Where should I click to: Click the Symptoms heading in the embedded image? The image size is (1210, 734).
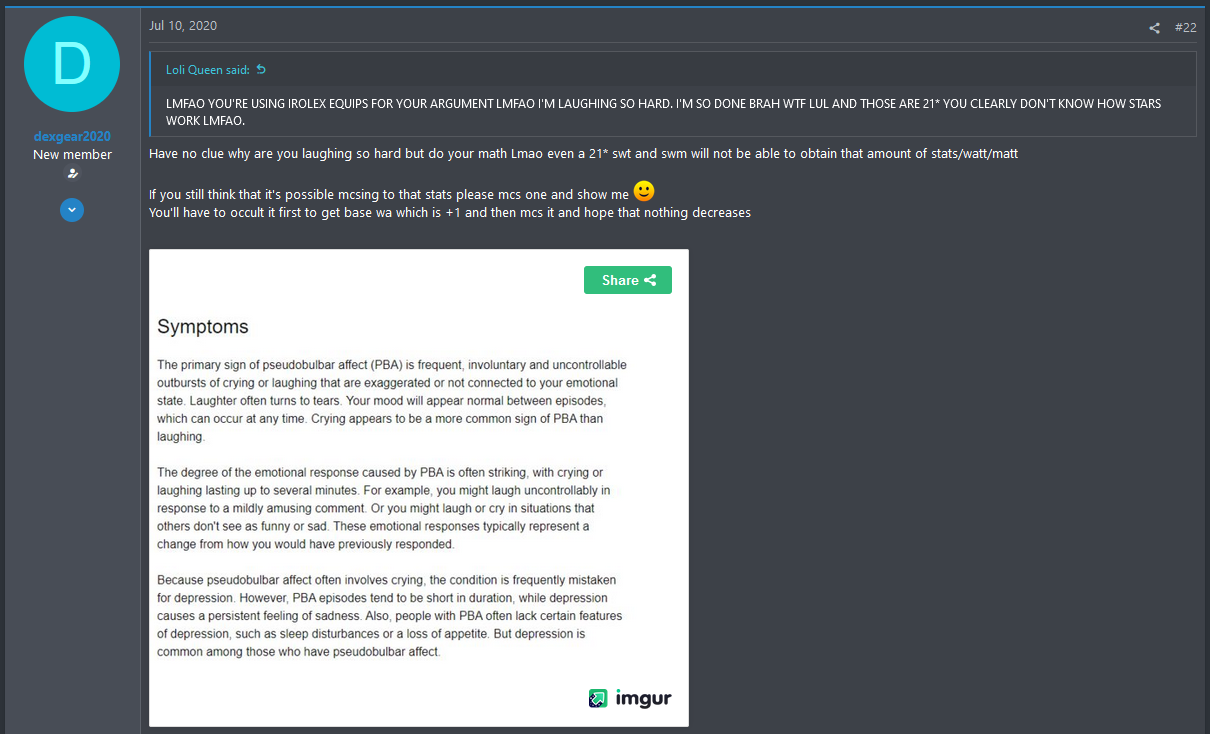[203, 327]
